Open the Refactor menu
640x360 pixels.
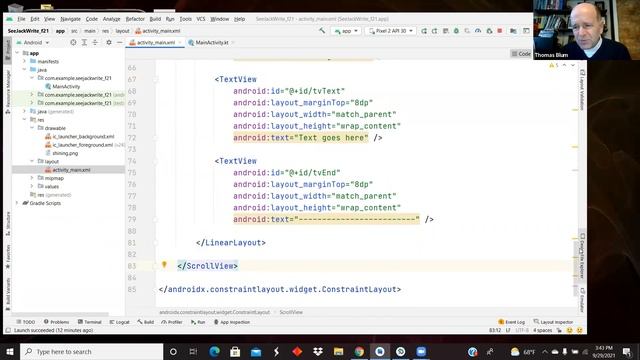click(135, 19)
